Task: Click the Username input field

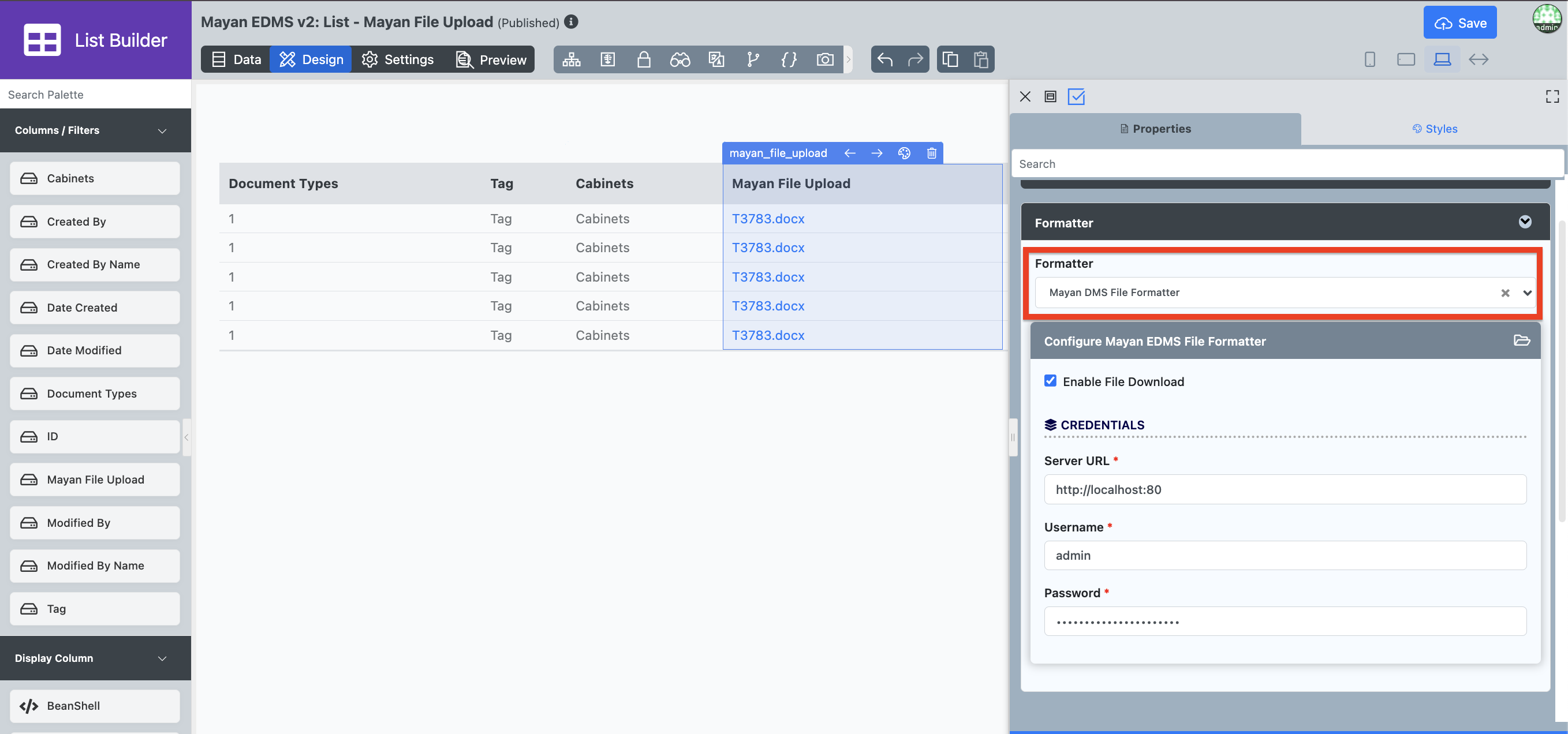Action: coord(1285,555)
